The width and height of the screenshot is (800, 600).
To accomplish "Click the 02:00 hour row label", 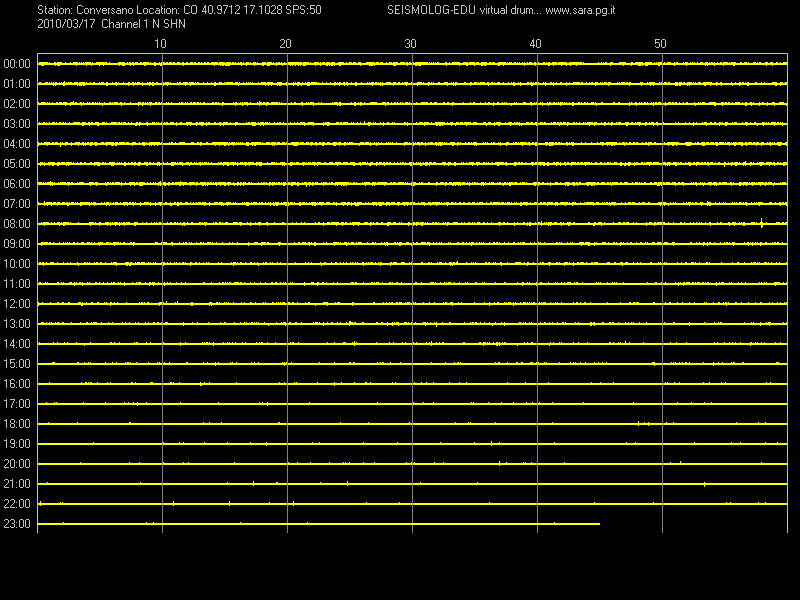I will tap(17, 104).
